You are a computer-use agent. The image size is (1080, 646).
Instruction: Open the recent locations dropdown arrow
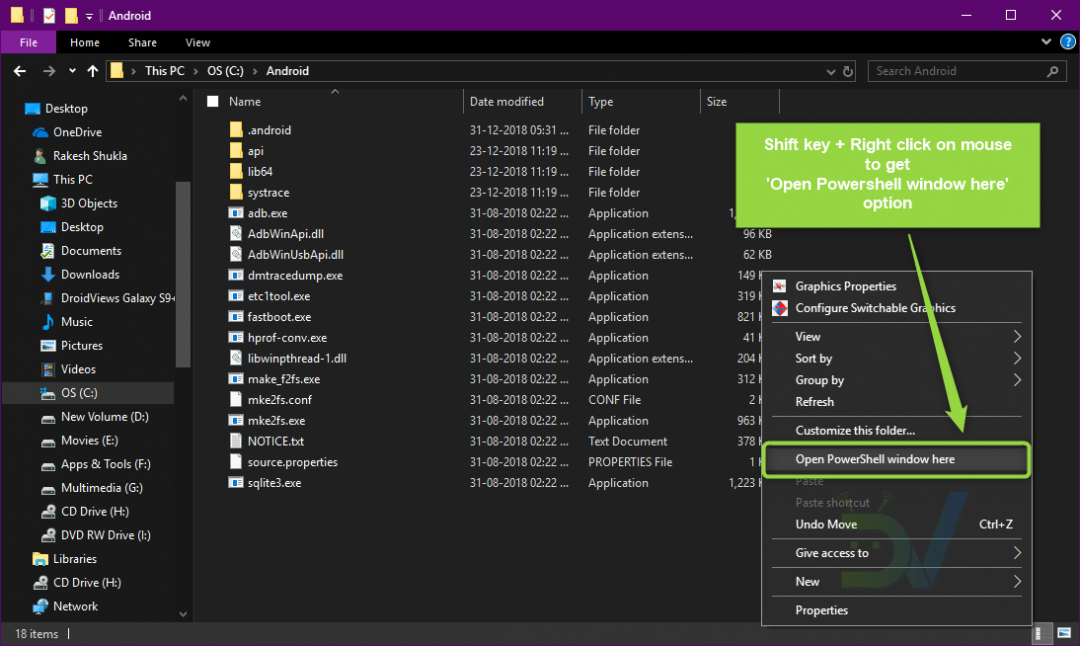click(72, 71)
